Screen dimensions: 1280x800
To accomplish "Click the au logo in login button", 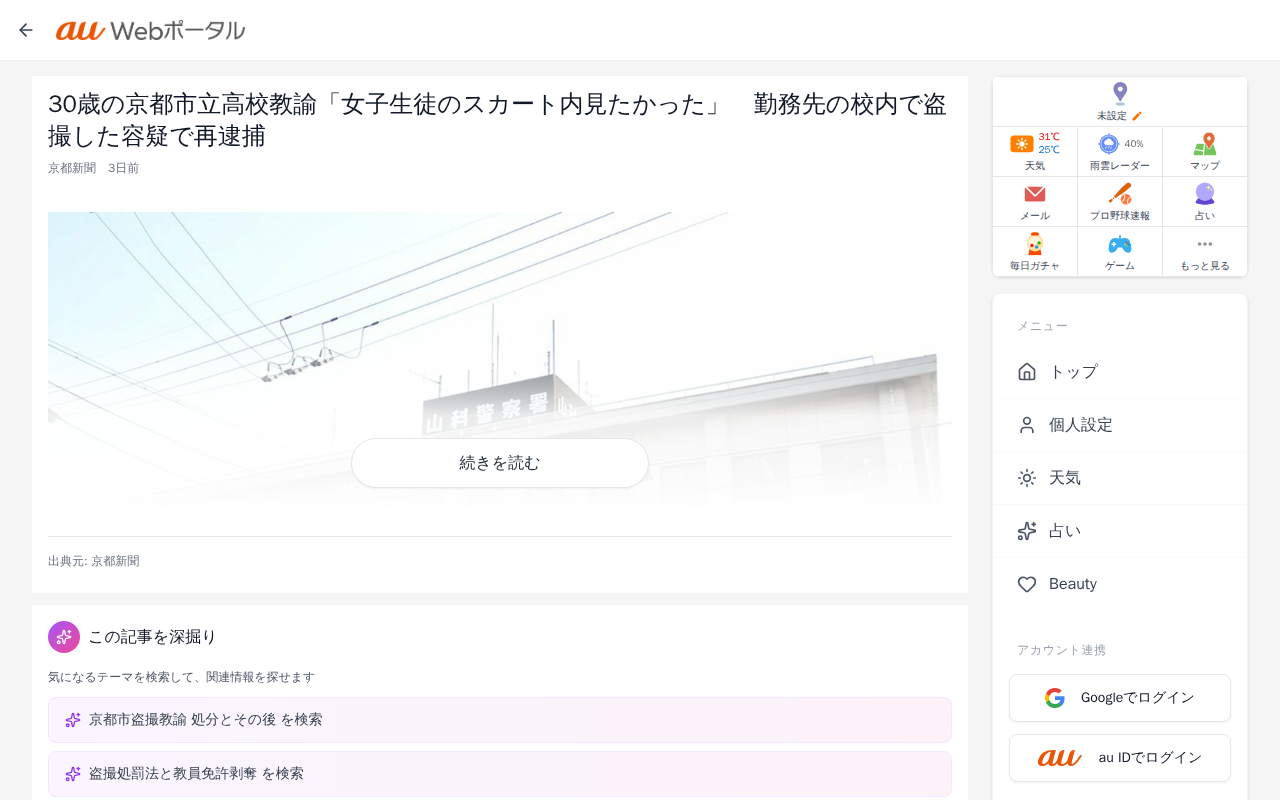I will 1060,758.
